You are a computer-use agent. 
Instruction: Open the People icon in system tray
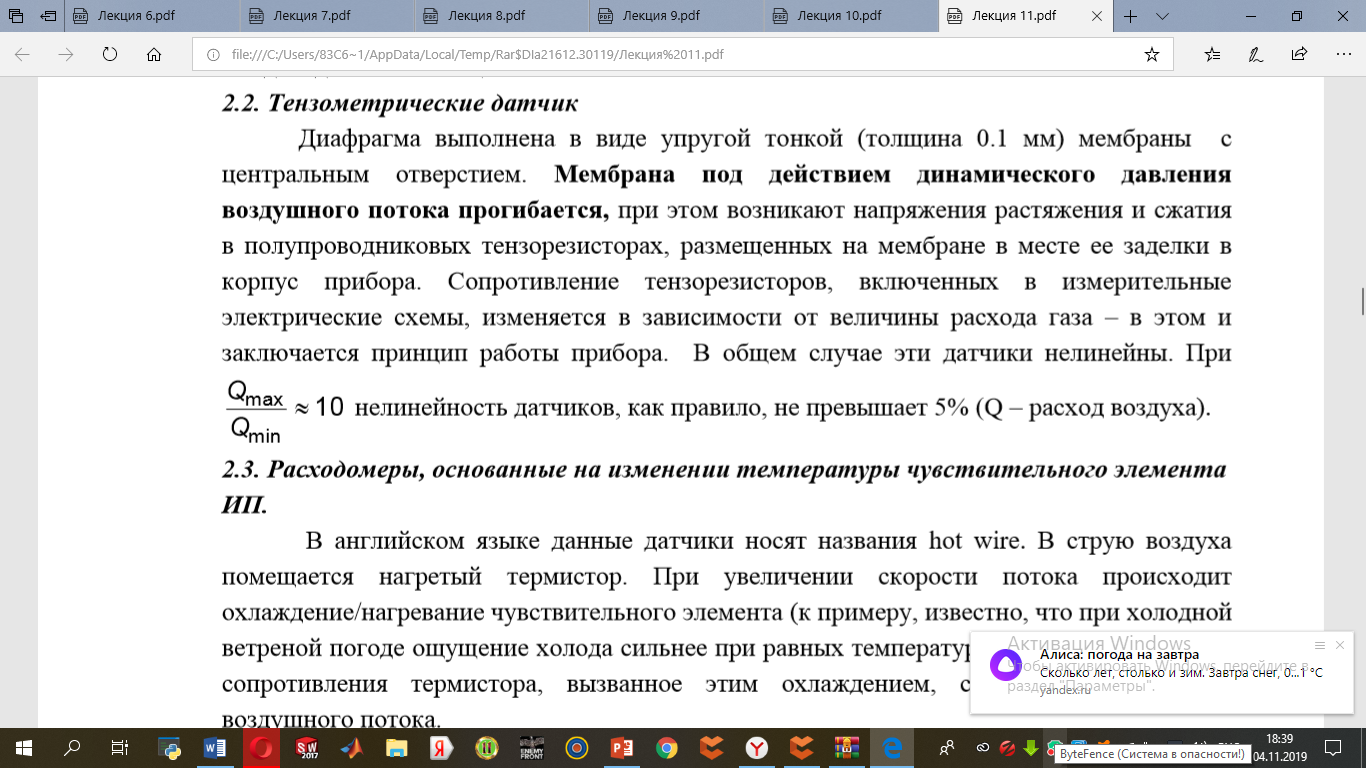click(x=946, y=747)
